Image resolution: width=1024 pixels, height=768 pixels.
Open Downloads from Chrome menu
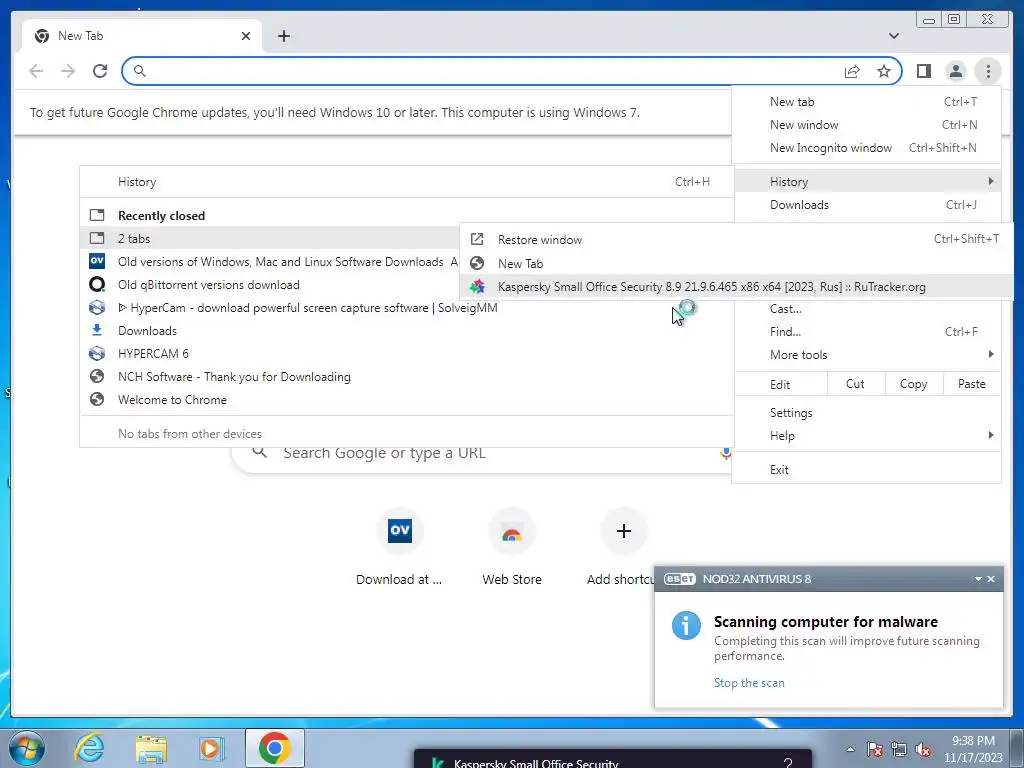[867, 204]
